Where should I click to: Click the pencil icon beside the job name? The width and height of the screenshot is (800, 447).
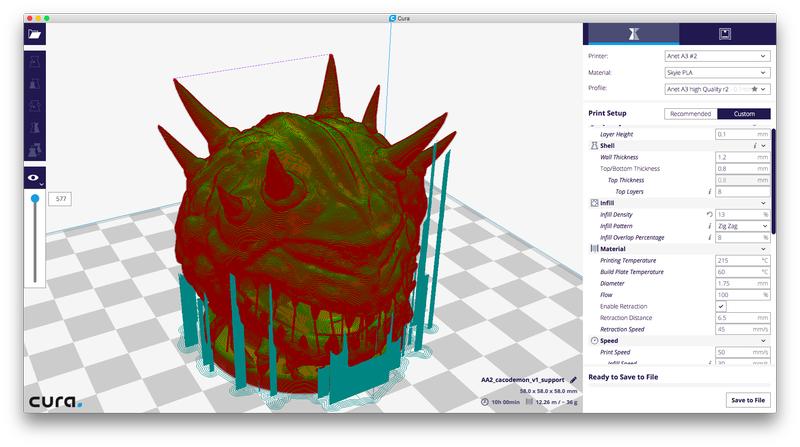pyautogui.click(x=573, y=380)
